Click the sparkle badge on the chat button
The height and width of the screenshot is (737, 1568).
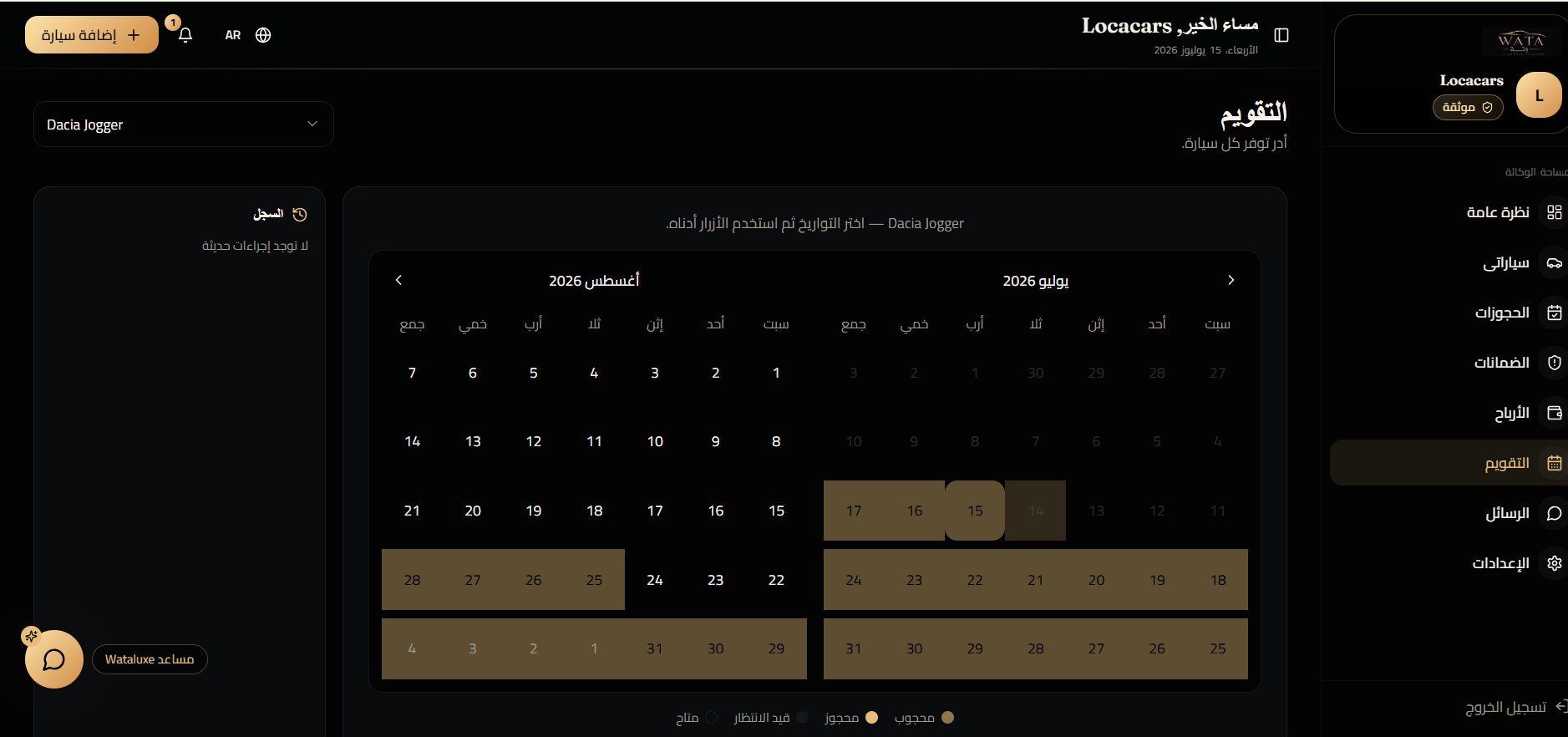click(31, 636)
